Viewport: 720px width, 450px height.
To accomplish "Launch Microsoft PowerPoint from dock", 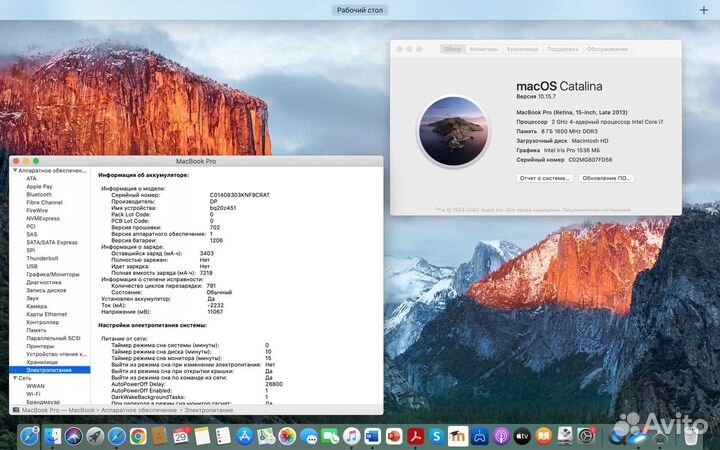I will coord(394,436).
